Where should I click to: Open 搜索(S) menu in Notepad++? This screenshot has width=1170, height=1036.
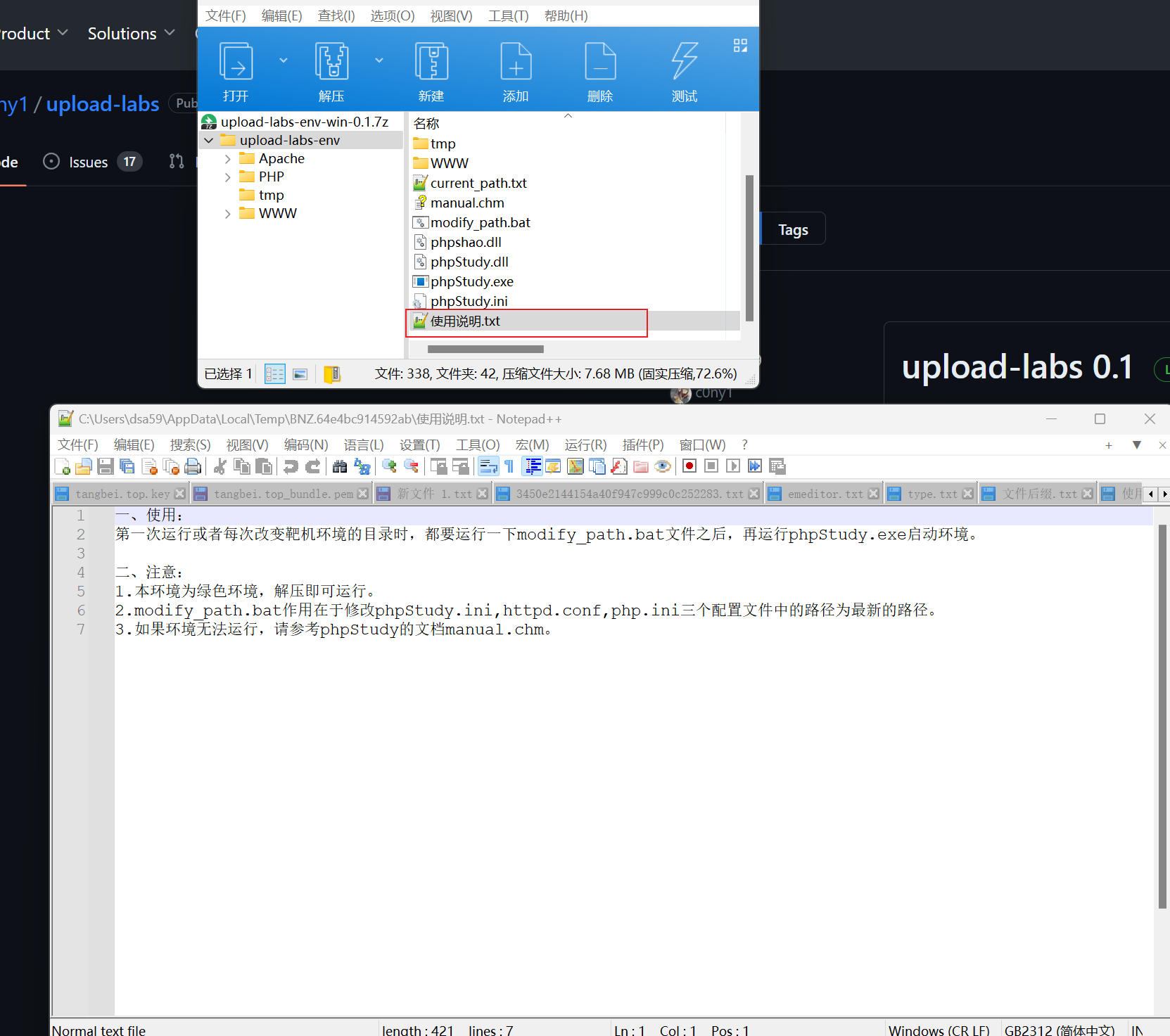[190, 445]
